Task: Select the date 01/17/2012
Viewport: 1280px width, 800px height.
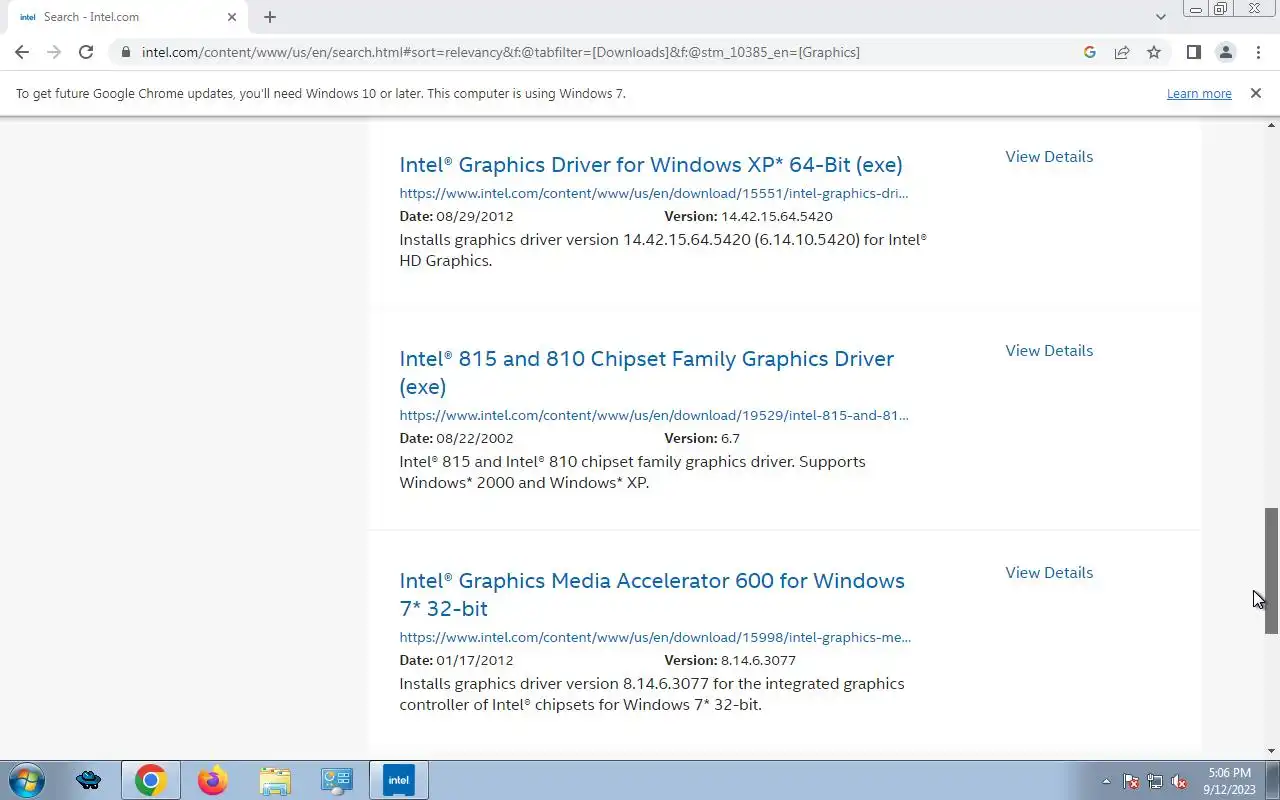Action: coord(475,660)
